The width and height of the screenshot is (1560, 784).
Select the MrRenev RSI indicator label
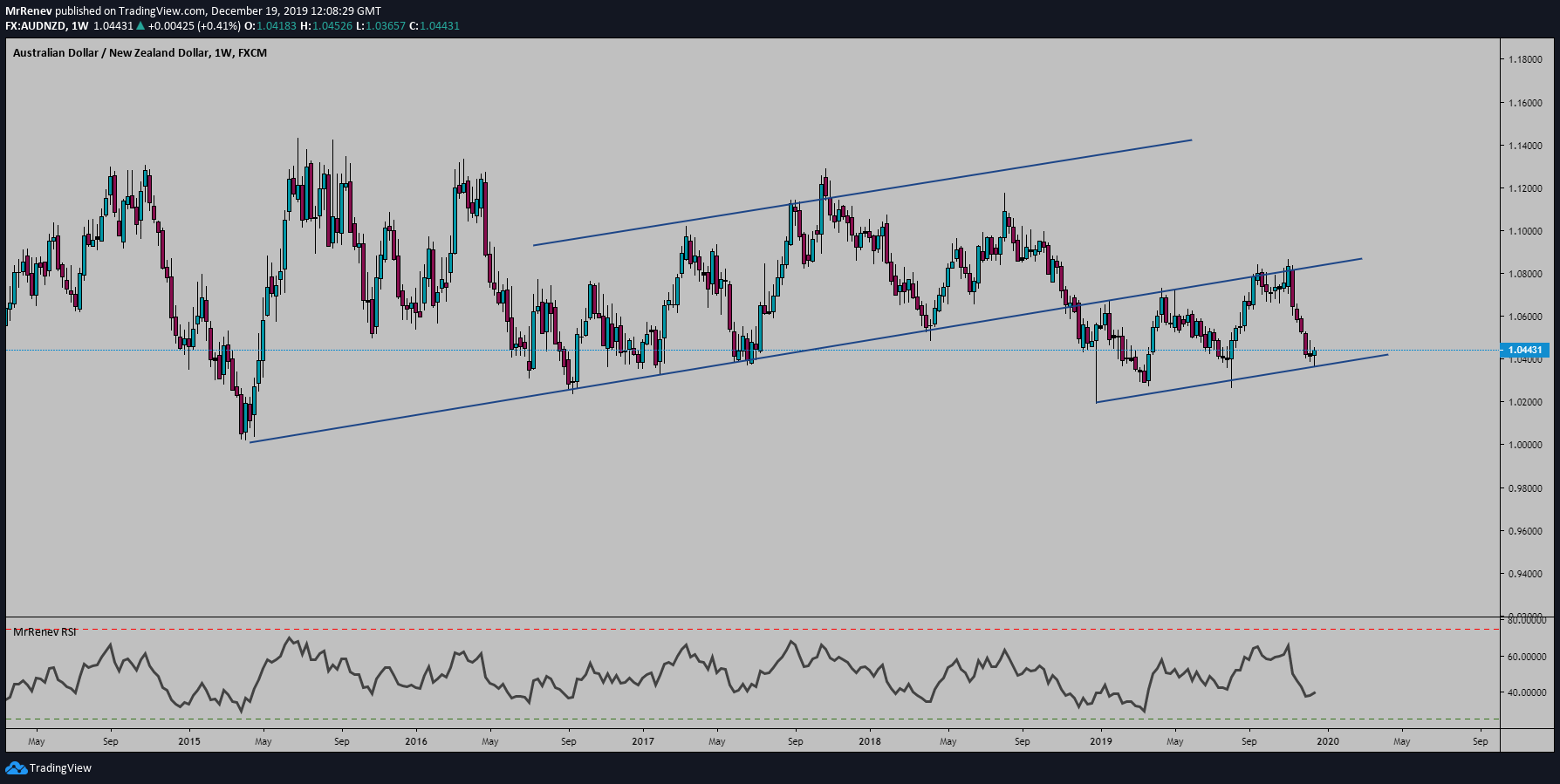coord(44,631)
